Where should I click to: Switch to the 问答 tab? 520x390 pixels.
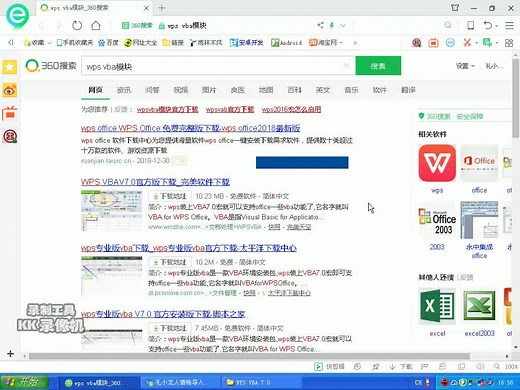(x=152, y=90)
